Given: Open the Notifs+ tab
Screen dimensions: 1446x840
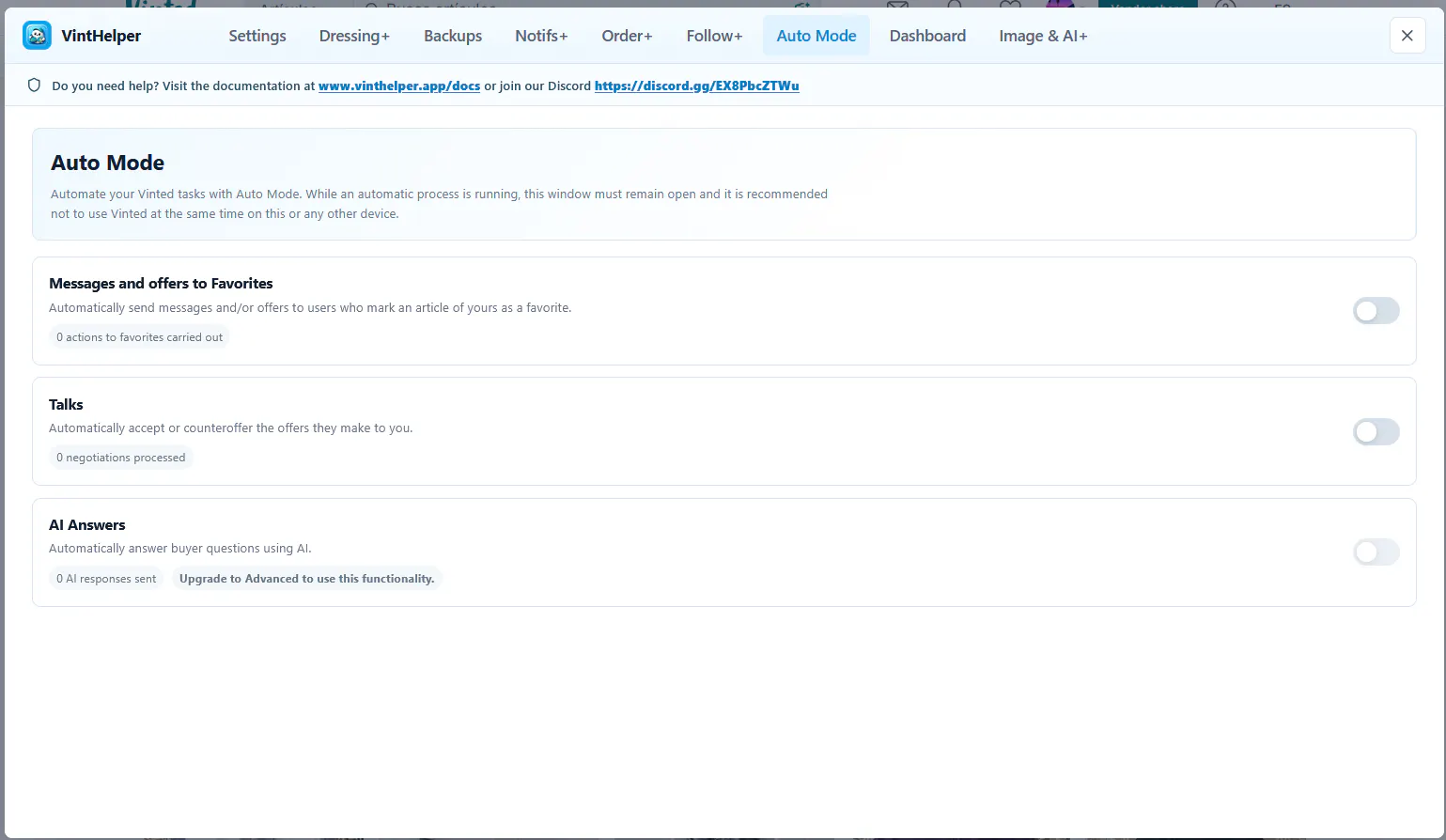Looking at the screenshot, I should tap(541, 36).
